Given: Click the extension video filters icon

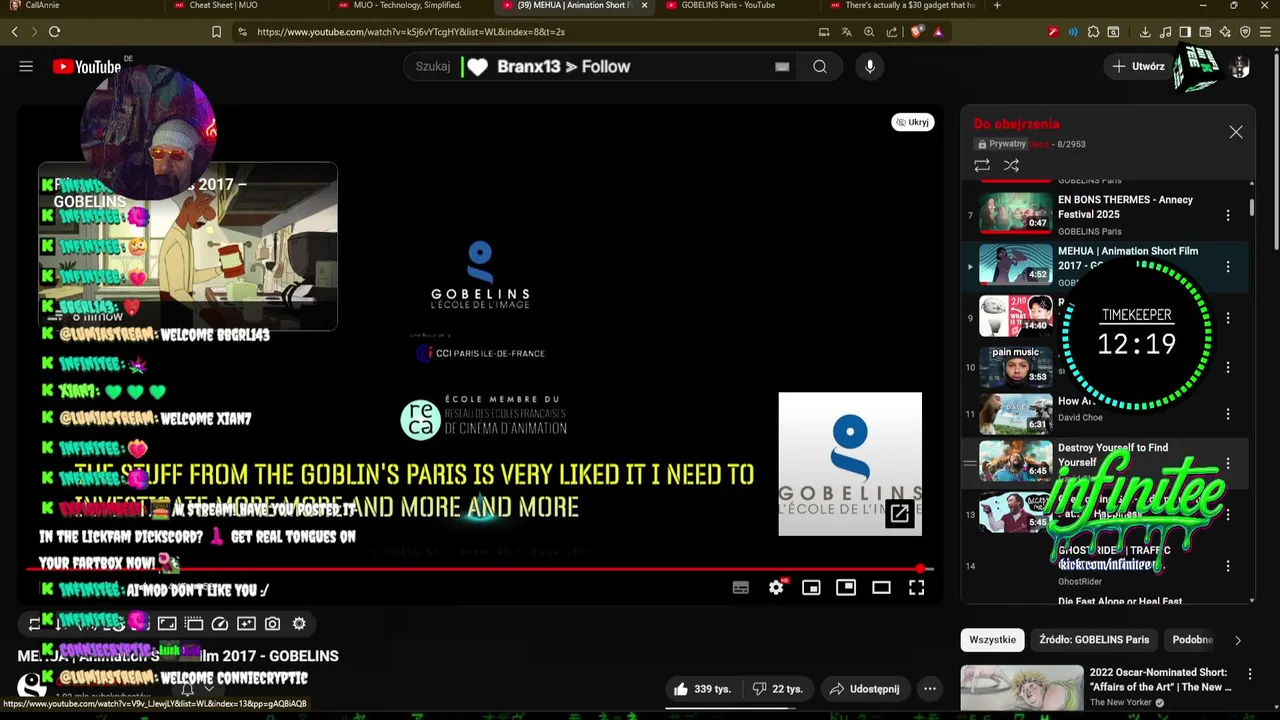Looking at the screenshot, I should [246, 624].
